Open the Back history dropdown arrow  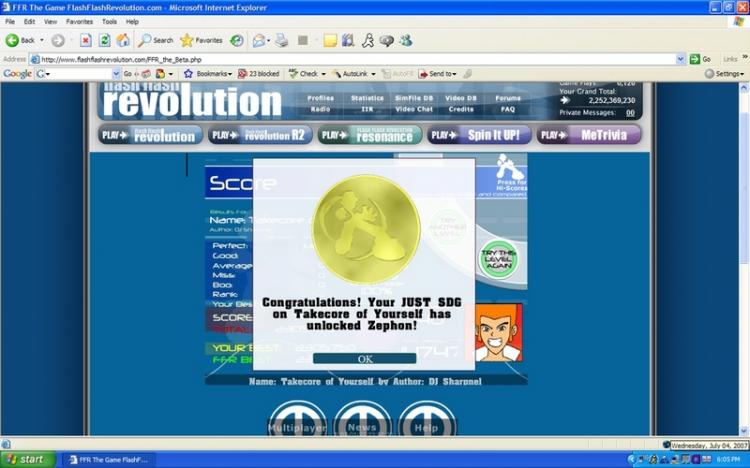pos(42,41)
